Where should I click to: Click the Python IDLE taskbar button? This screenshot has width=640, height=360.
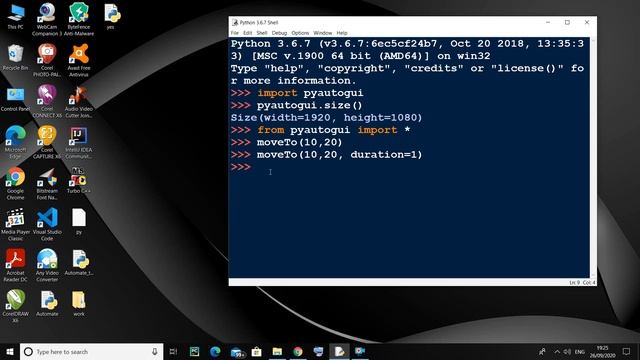(339, 351)
